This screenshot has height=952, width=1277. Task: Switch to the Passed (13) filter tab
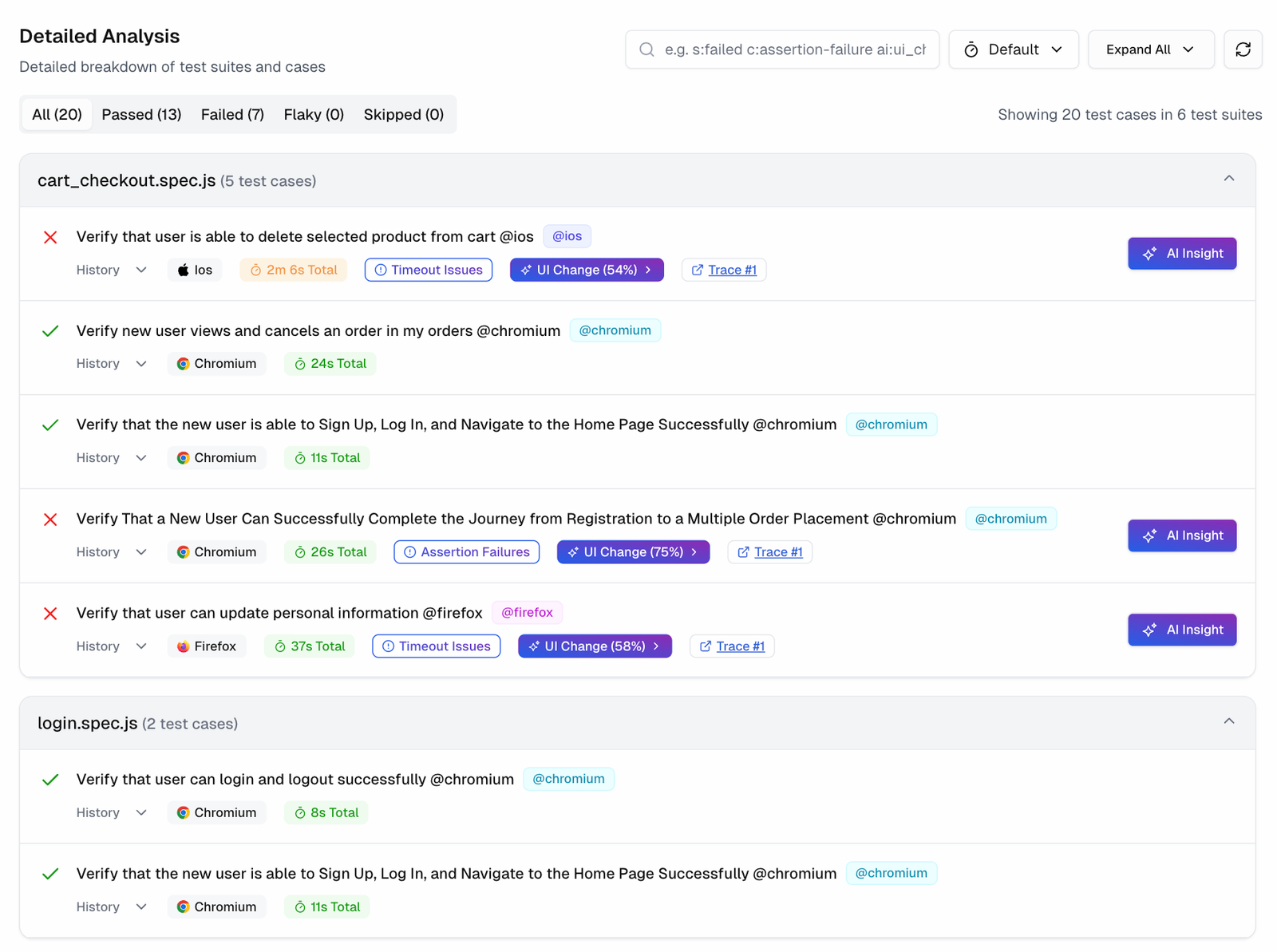141,114
